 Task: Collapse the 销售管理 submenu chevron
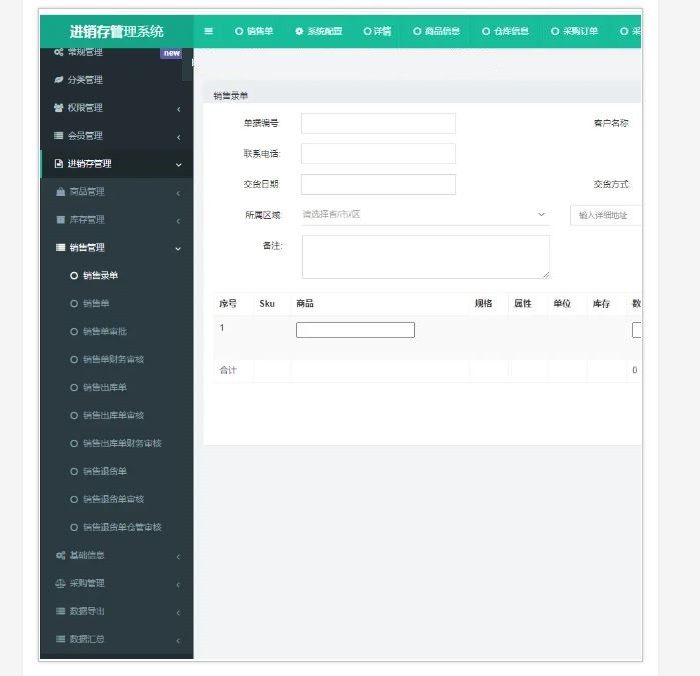pos(178,249)
